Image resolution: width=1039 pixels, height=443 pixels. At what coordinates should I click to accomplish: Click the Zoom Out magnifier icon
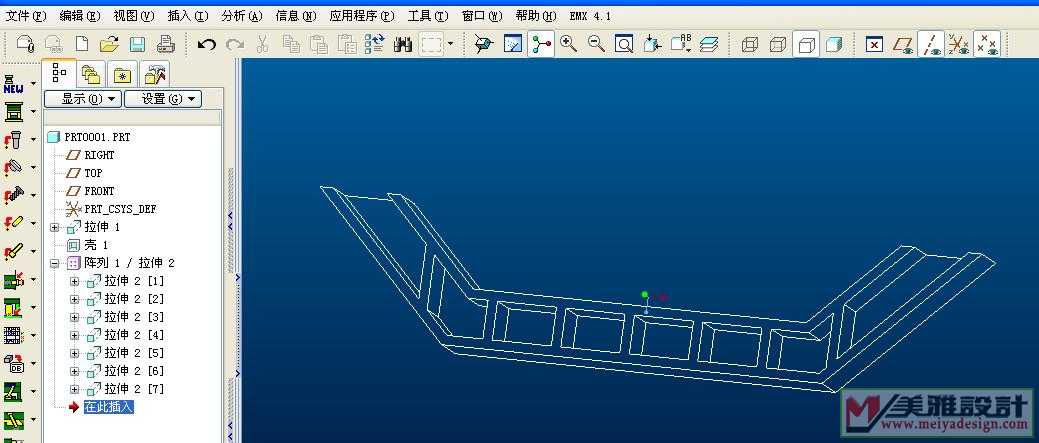(x=596, y=44)
